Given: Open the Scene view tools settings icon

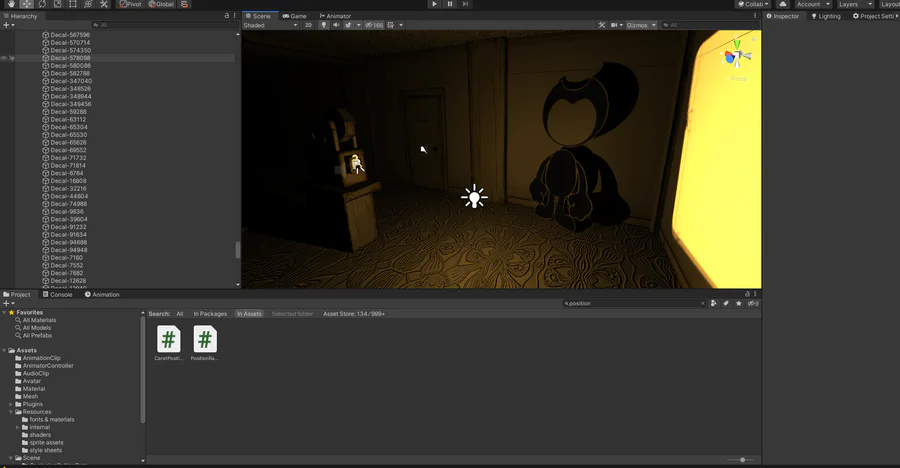Looking at the screenshot, I should [602, 25].
